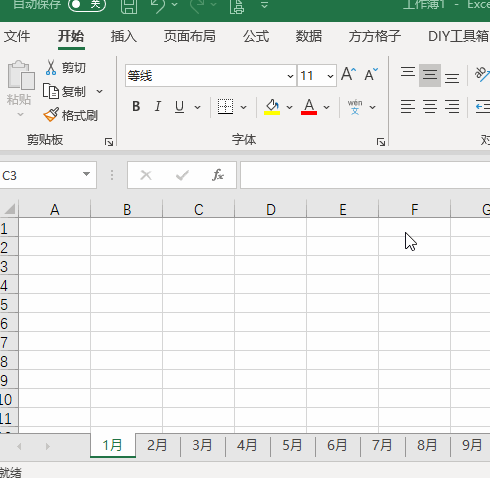Expand the Name Box dropdown arrow
Image resolution: width=490 pixels, height=478 pixels.
pyautogui.click(x=86, y=174)
